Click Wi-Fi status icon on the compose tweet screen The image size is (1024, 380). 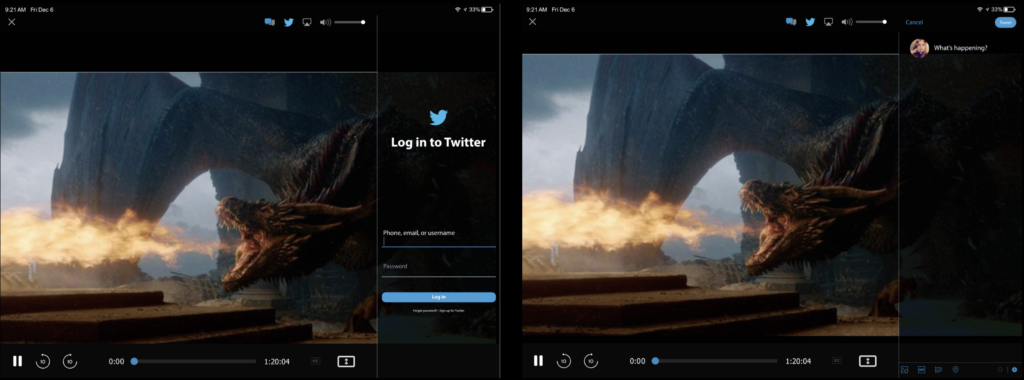pyautogui.click(x=980, y=10)
